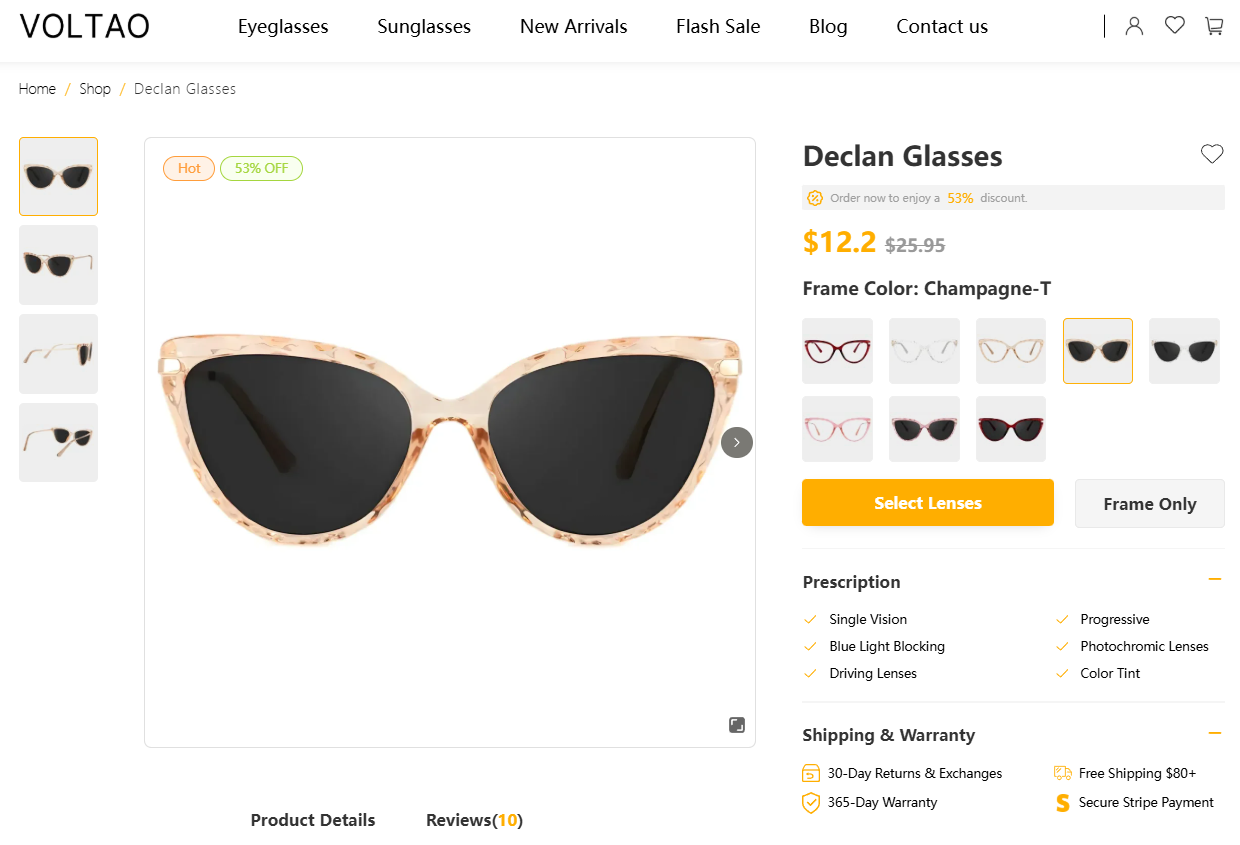Pick the pink clear frame color swatch
The width and height of the screenshot is (1240, 845).
pyautogui.click(x=838, y=429)
